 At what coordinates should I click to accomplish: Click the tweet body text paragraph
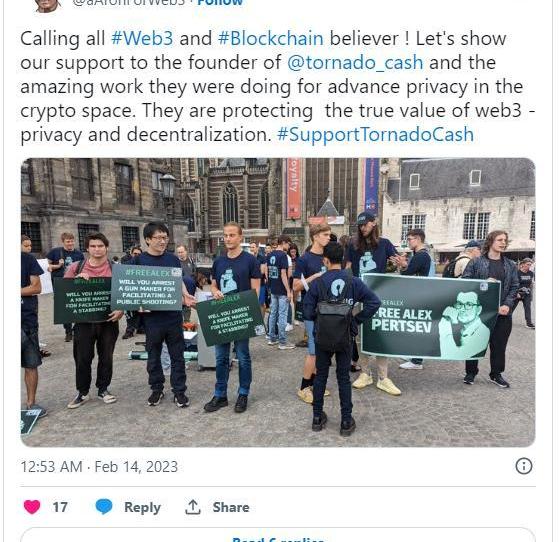(x=278, y=87)
